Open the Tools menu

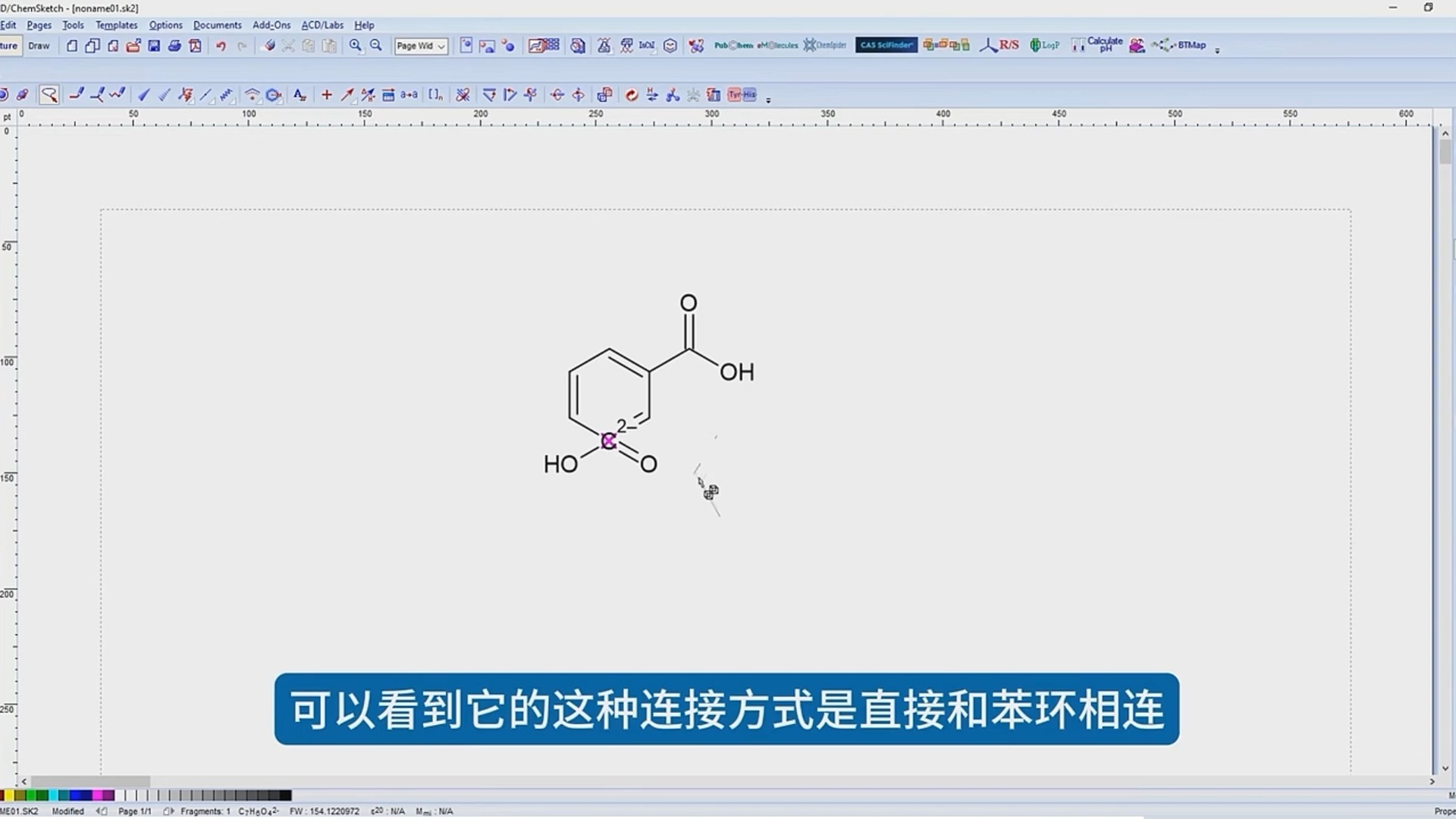[x=74, y=25]
